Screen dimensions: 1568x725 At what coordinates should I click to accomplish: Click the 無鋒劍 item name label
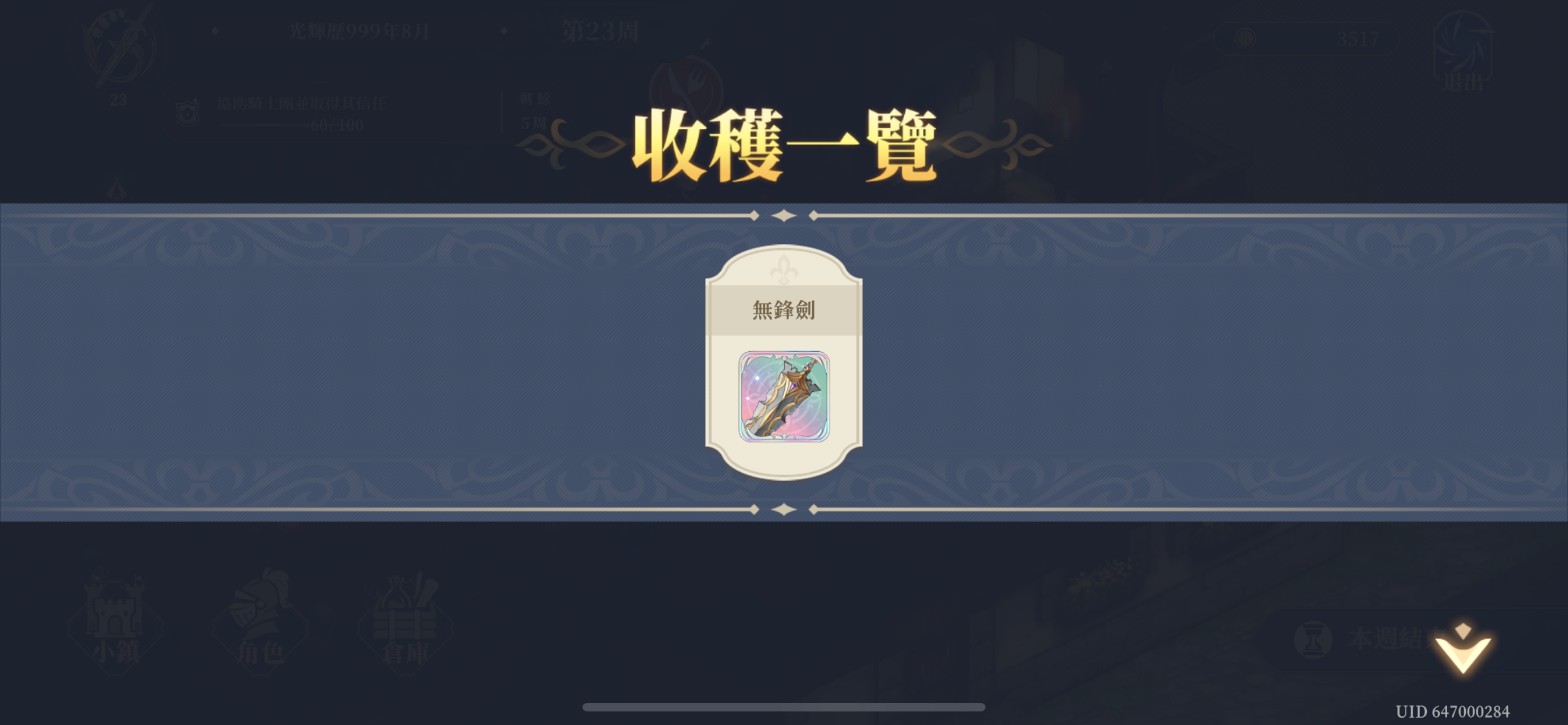click(783, 310)
